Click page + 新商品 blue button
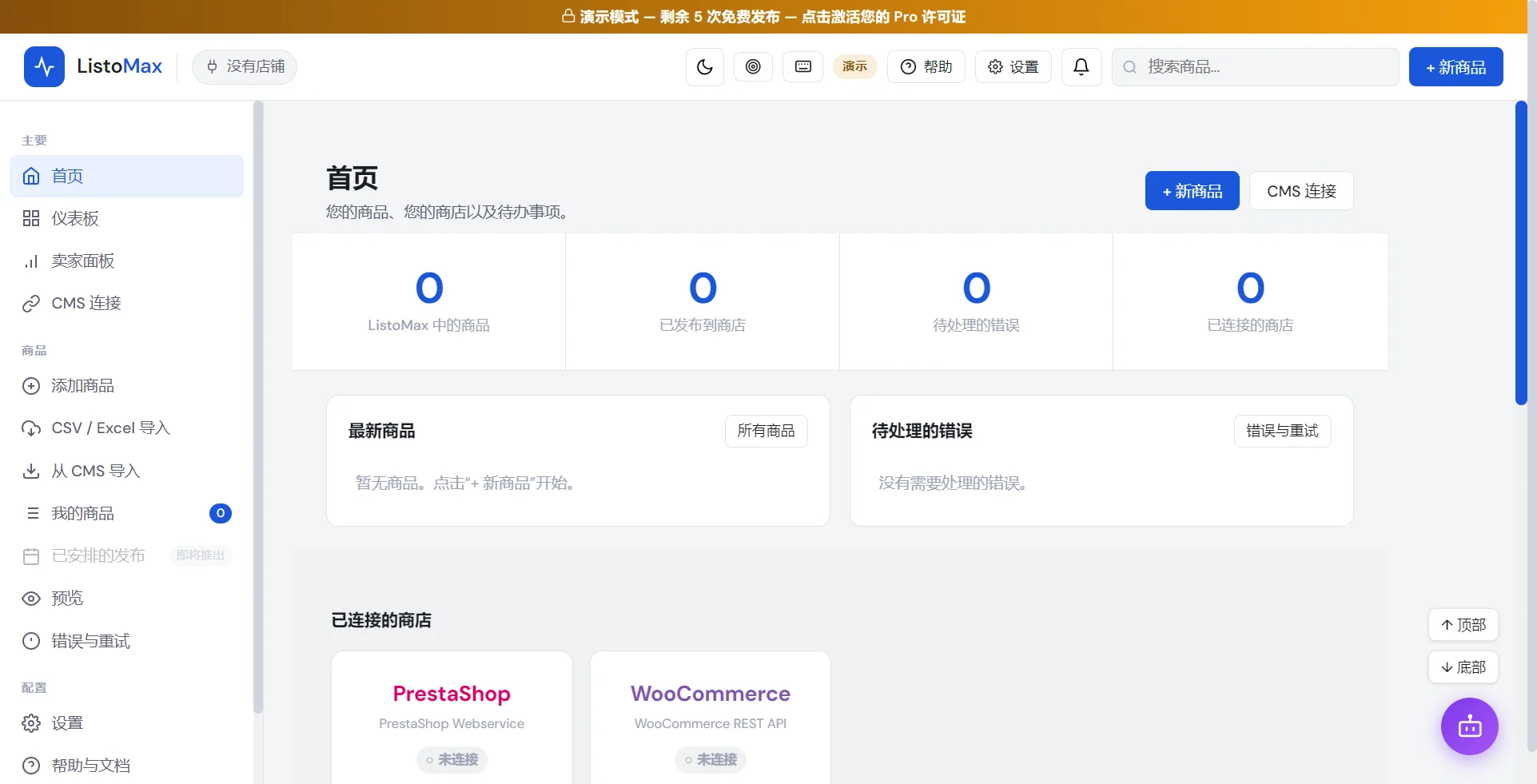The height and width of the screenshot is (784, 1537). point(1192,191)
